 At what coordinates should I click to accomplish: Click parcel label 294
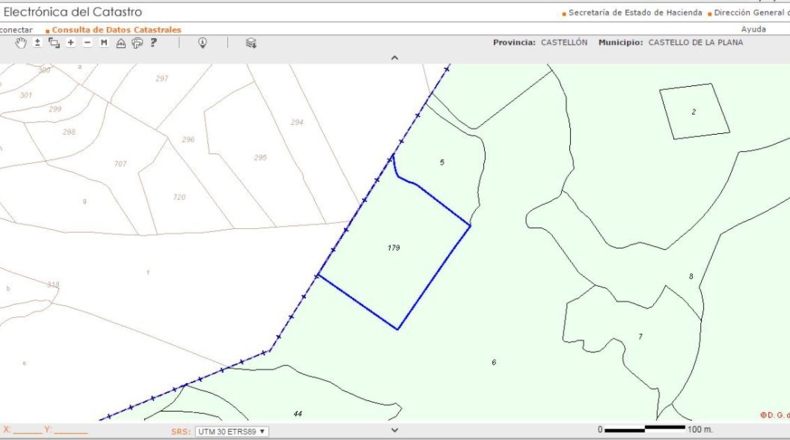[297, 122]
